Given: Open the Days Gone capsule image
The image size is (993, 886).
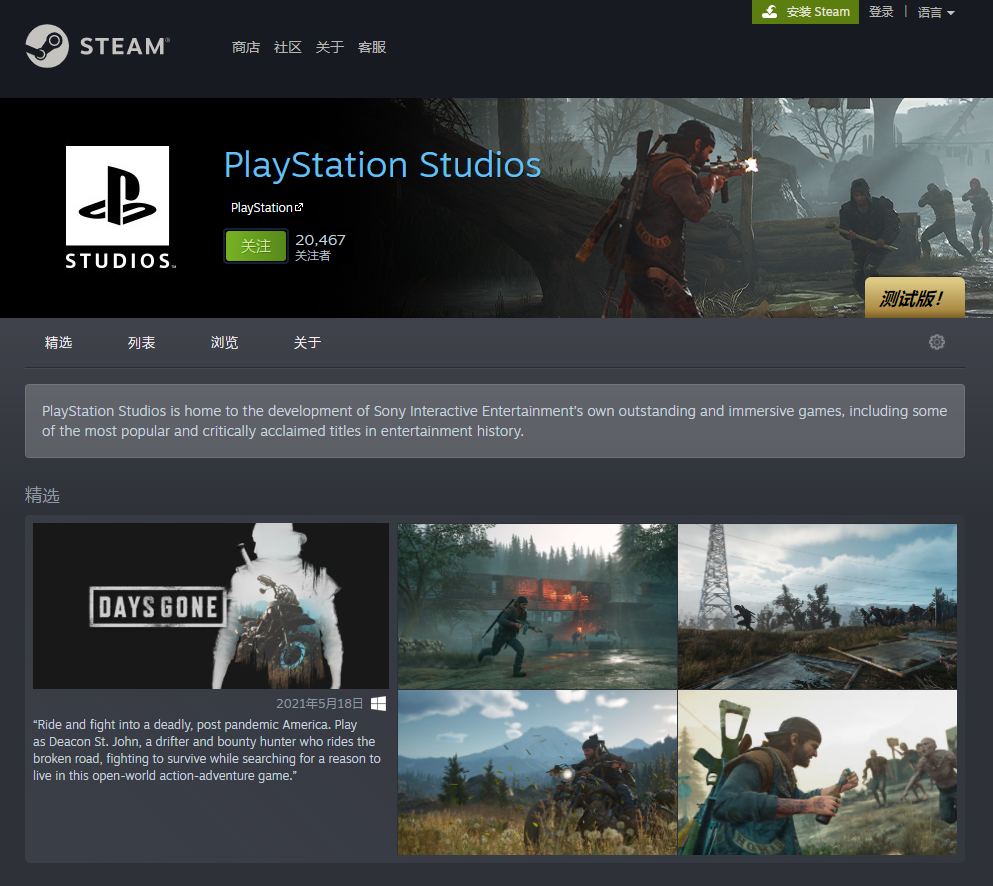Looking at the screenshot, I should tap(211, 605).
